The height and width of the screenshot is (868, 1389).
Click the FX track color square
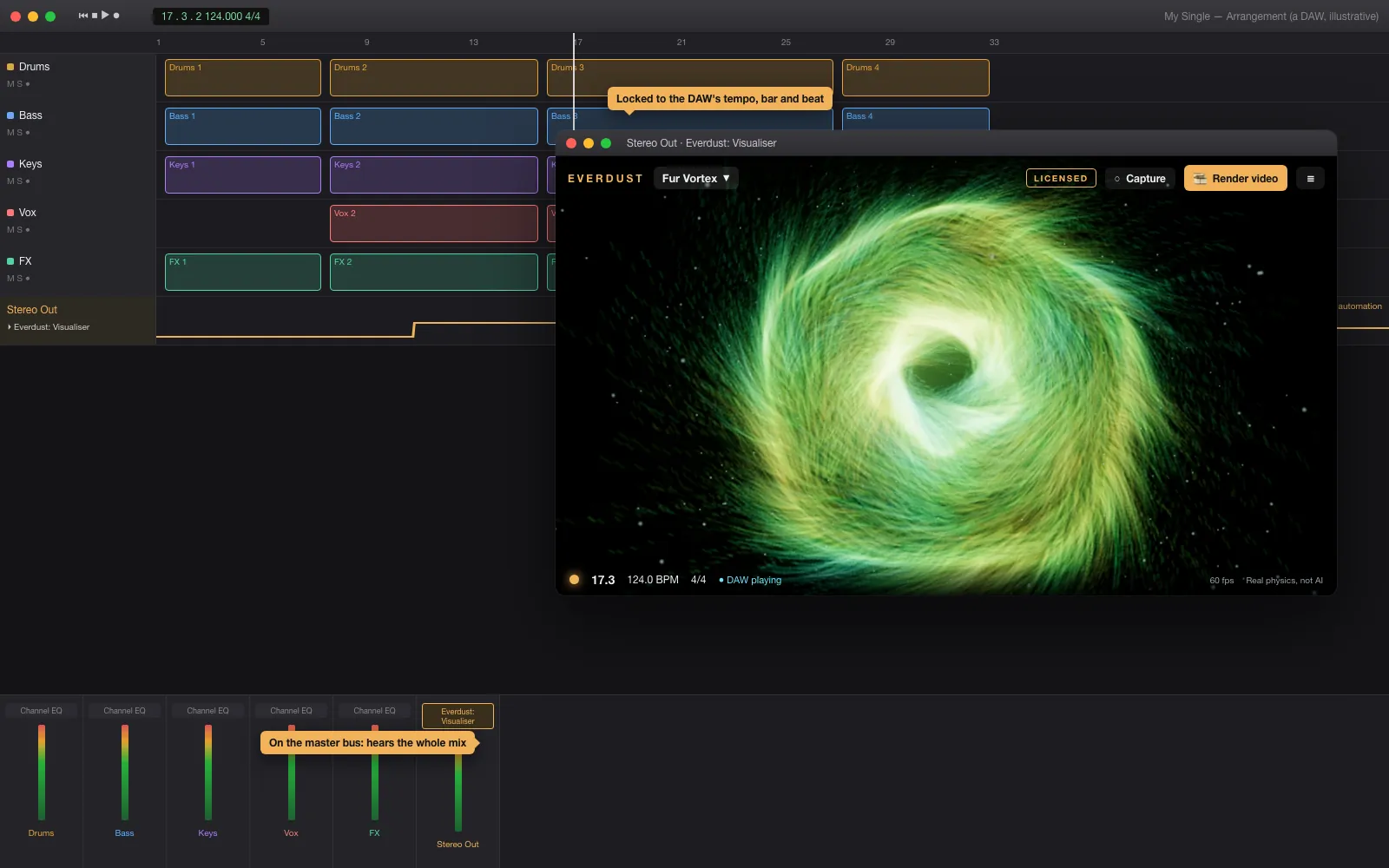click(x=10, y=261)
